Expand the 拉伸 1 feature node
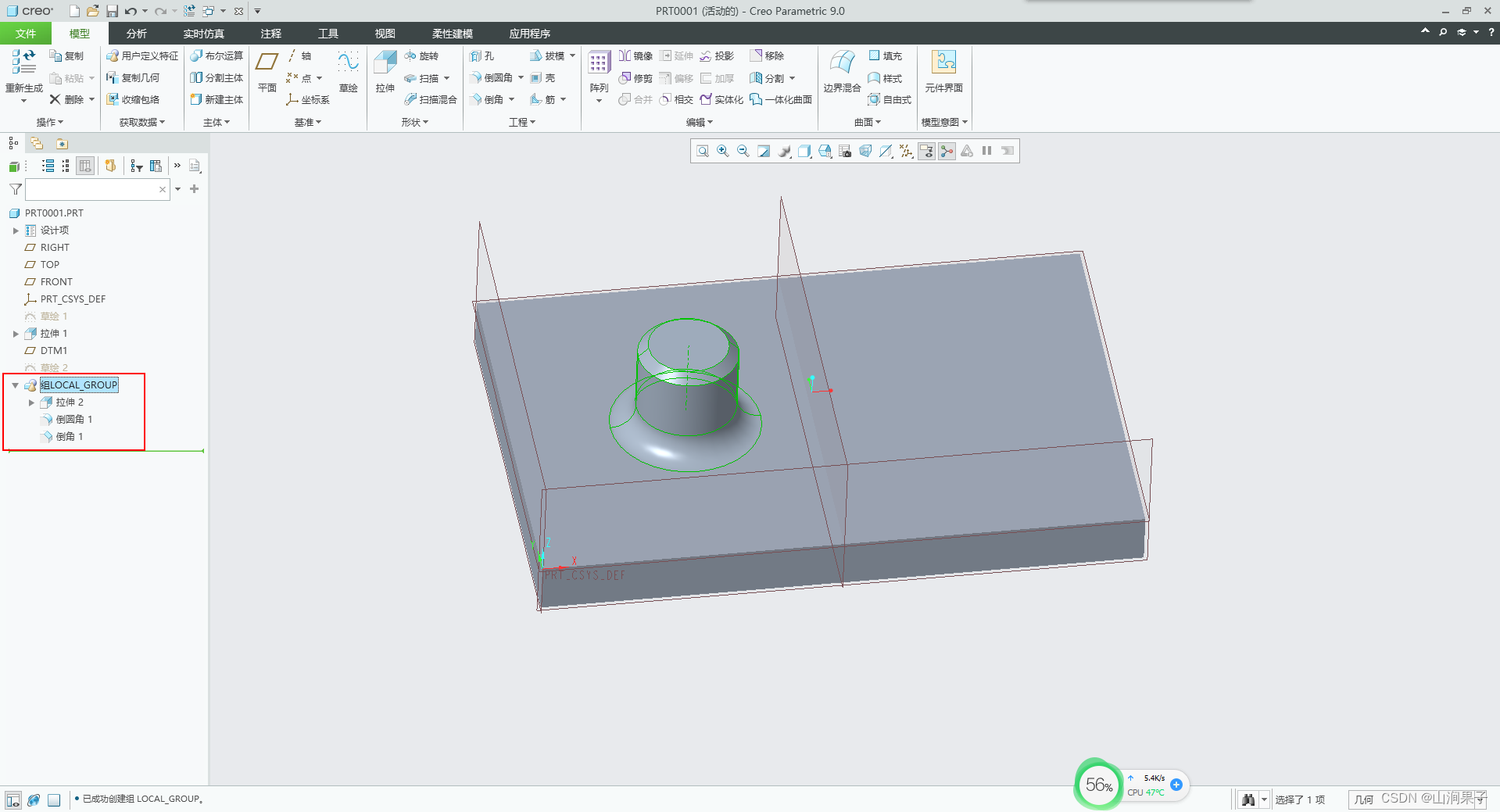 click(x=15, y=334)
